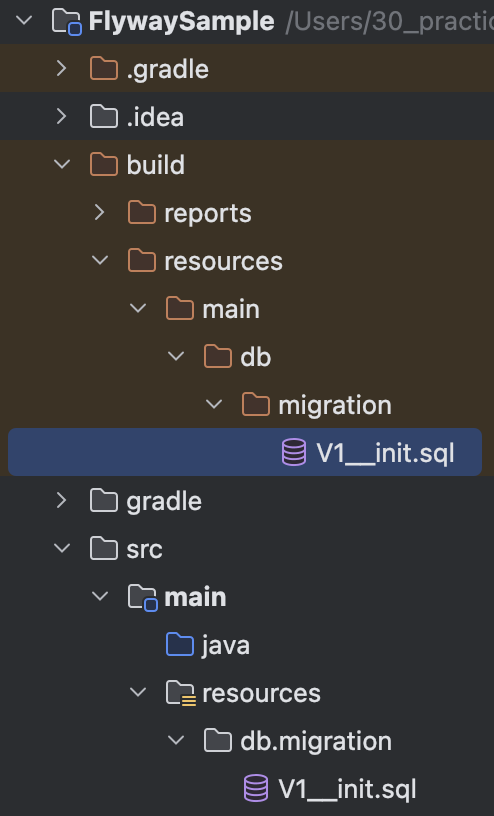Click the src resources folder icon with yellow lines
494x816 pixels.
point(181,693)
